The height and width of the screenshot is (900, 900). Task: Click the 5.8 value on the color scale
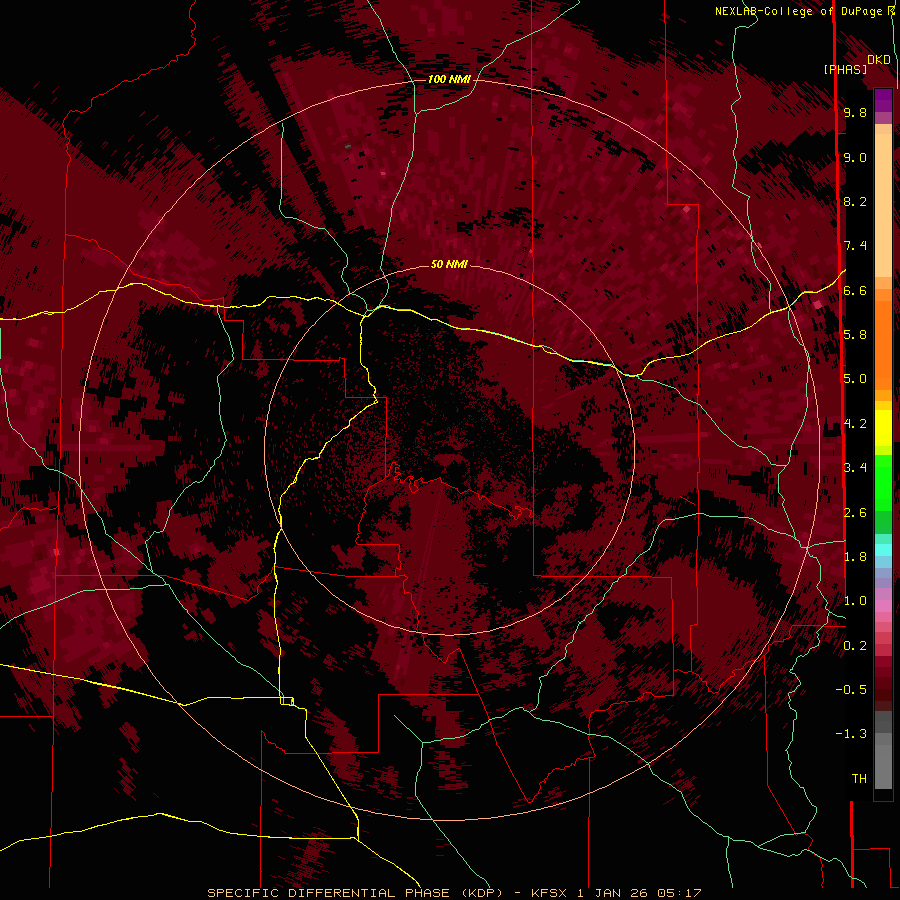855,335
